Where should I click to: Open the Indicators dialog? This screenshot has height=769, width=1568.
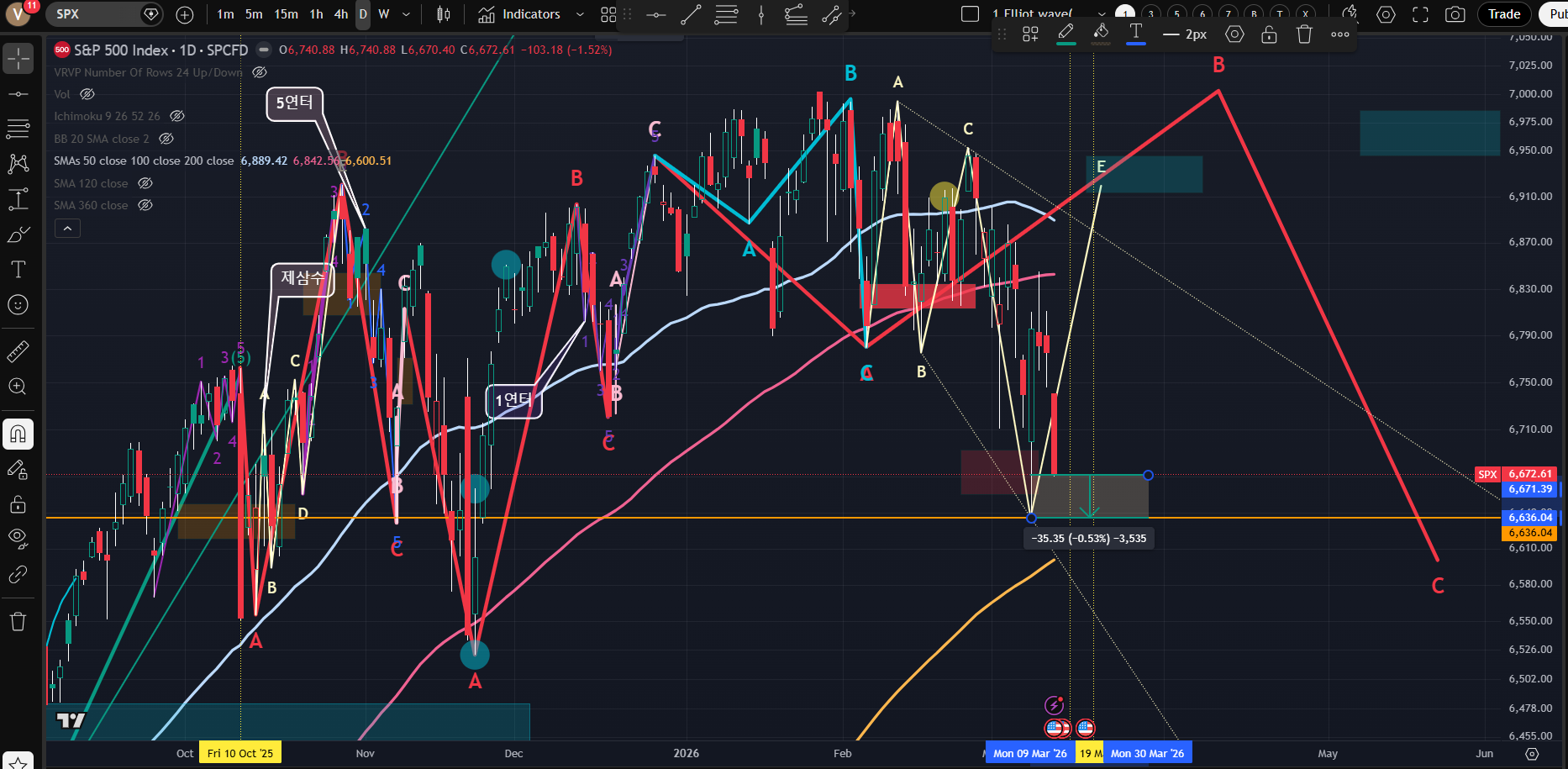(519, 14)
